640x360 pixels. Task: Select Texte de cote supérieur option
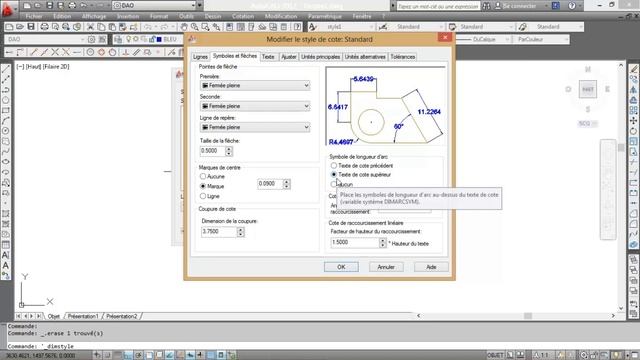pos(334,175)
